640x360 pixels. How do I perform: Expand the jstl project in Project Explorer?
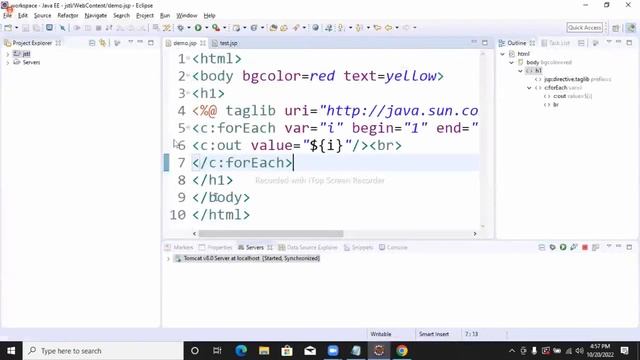8,54
